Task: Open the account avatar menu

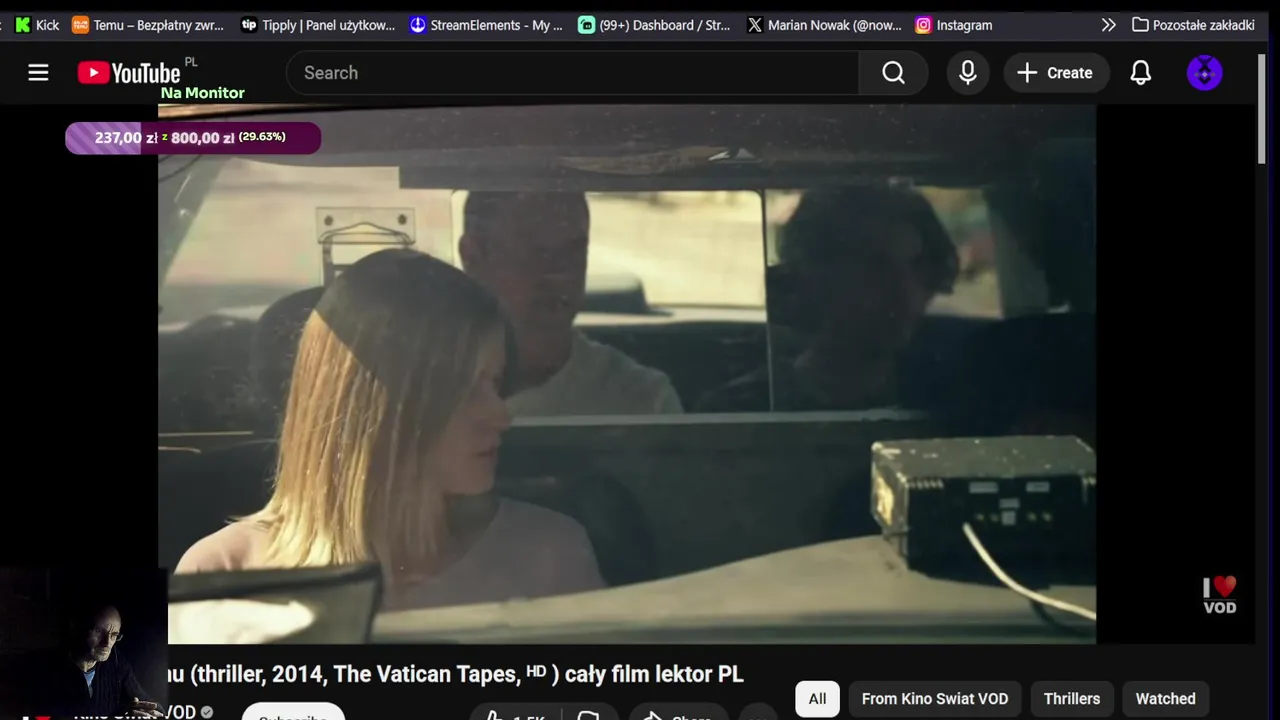Action: click(x=1204, y=73)
